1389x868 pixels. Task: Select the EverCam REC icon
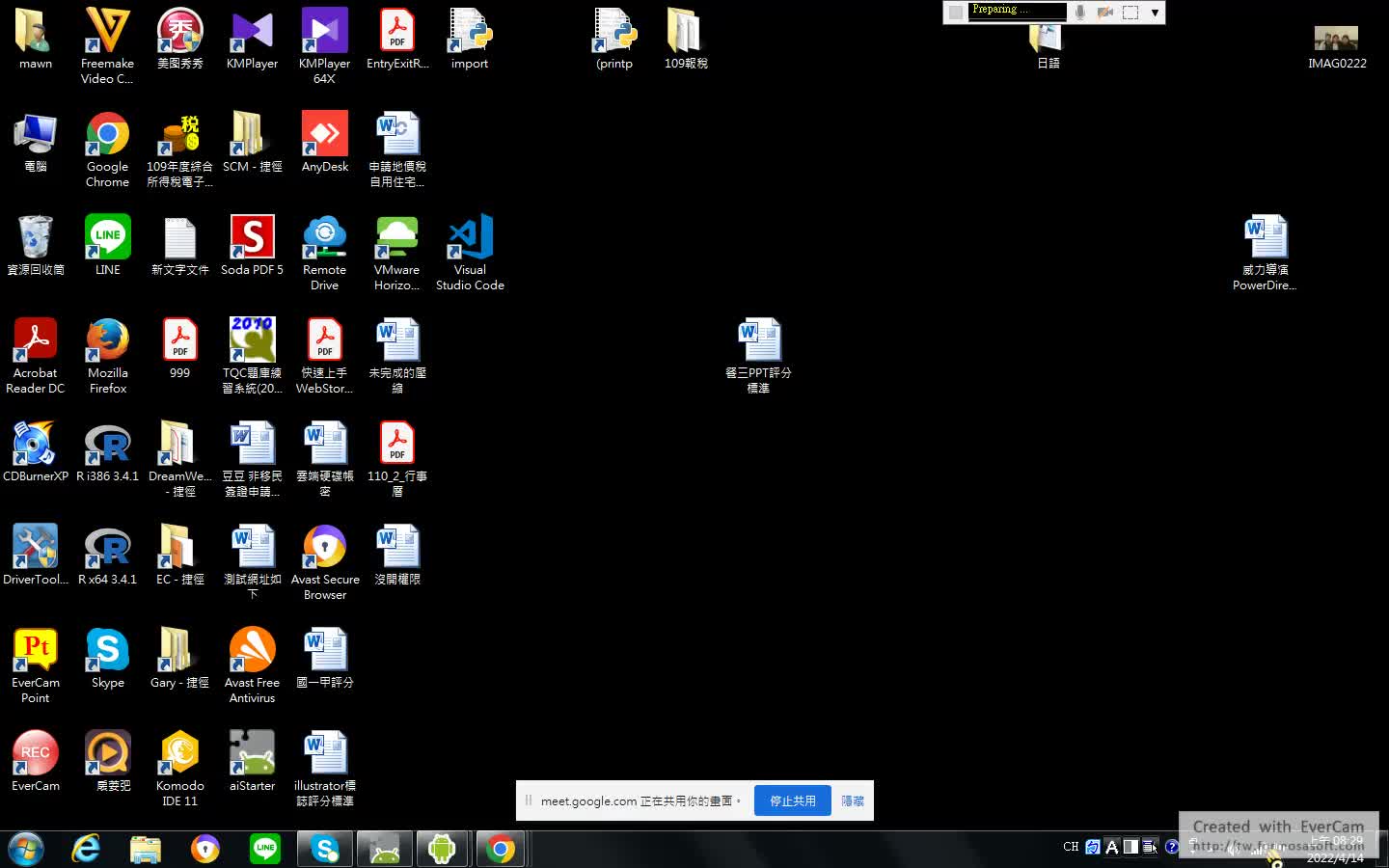tap(36, 761)
